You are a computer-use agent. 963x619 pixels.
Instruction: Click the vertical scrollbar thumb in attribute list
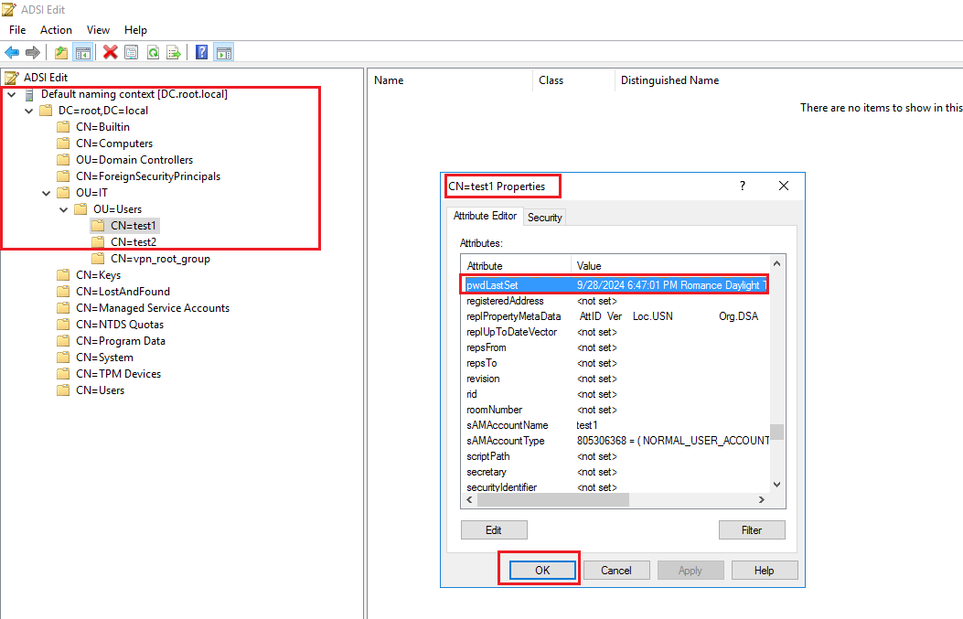tap(777, 432)
